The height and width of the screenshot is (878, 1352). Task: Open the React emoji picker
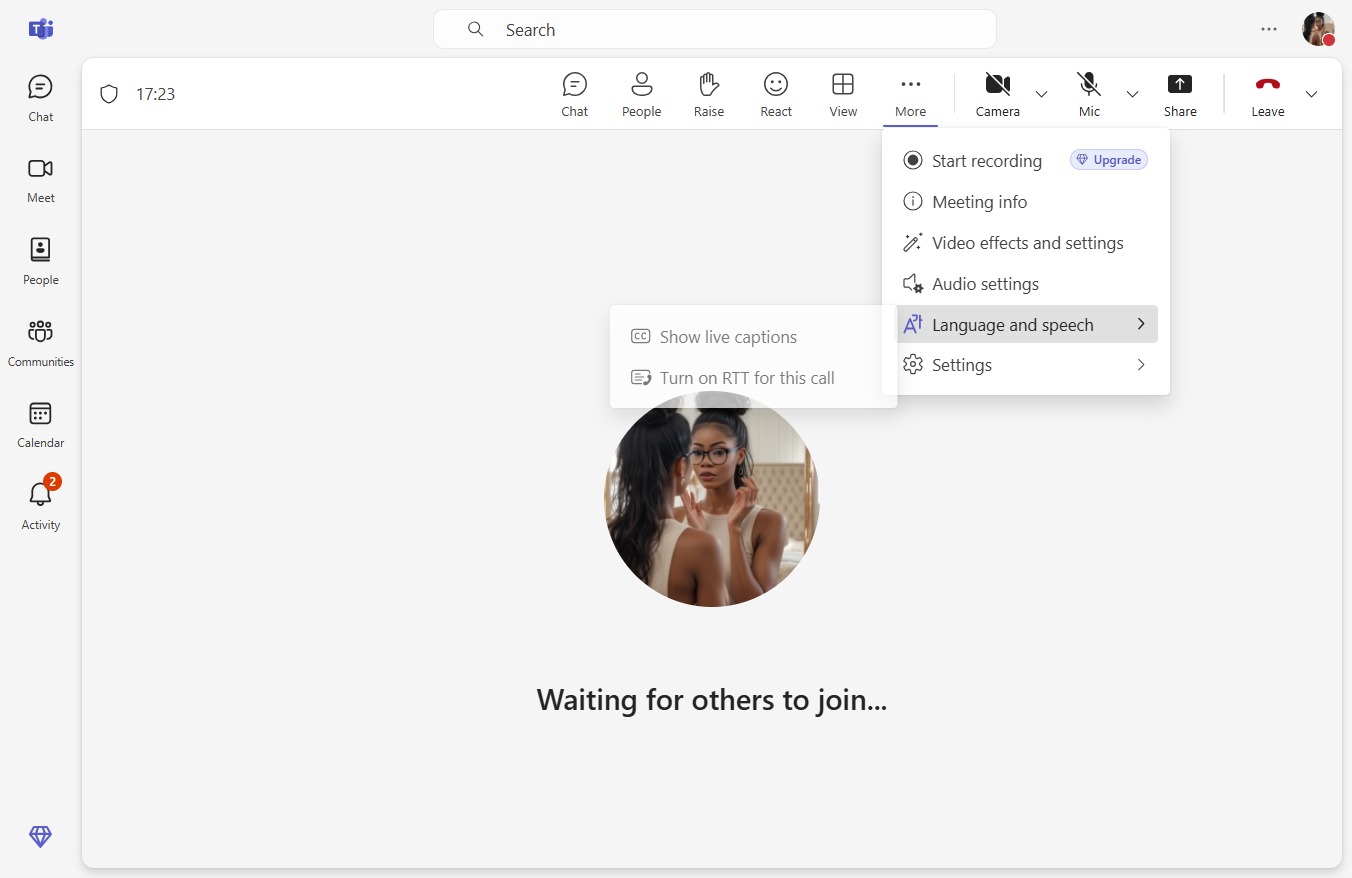776,95
